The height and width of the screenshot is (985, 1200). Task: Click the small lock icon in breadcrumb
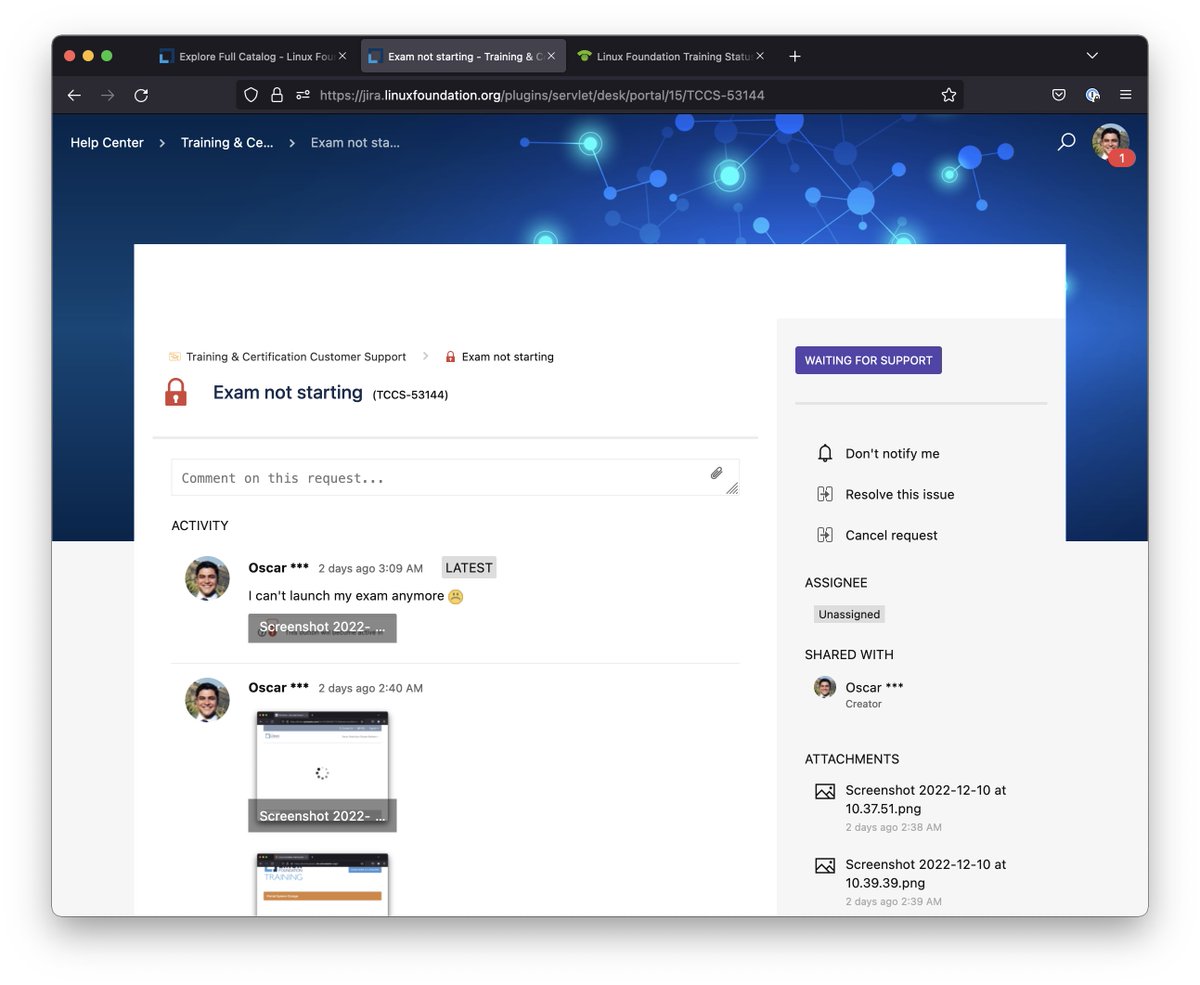(x=450, y=357)
